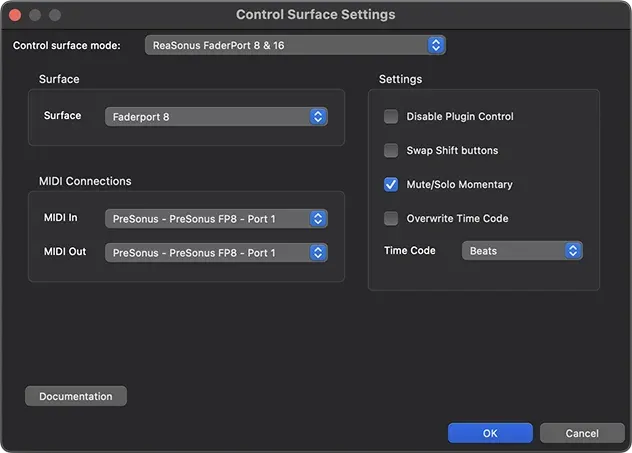Uncheck Mute/Solo Momentary option
632x453 pixels.
[x=391, y=184]
